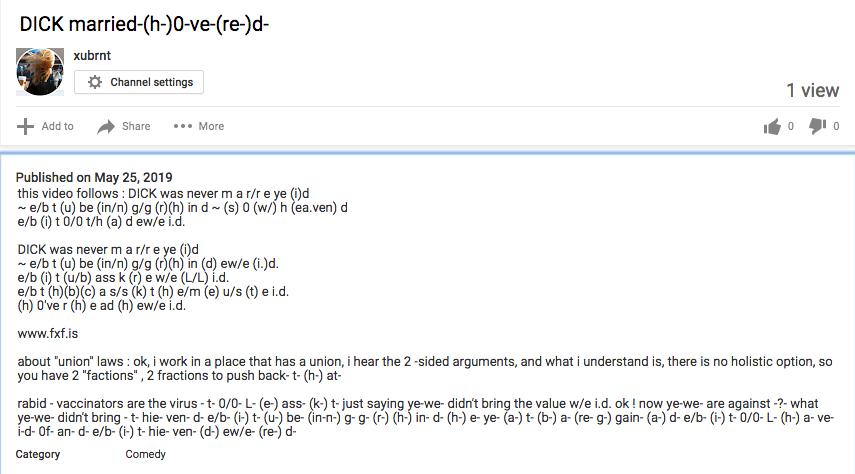Image resolution: width=855 pixels, height=474 pixels.
Task: Click the thumbs up like icon
Action: click(772, 127)
